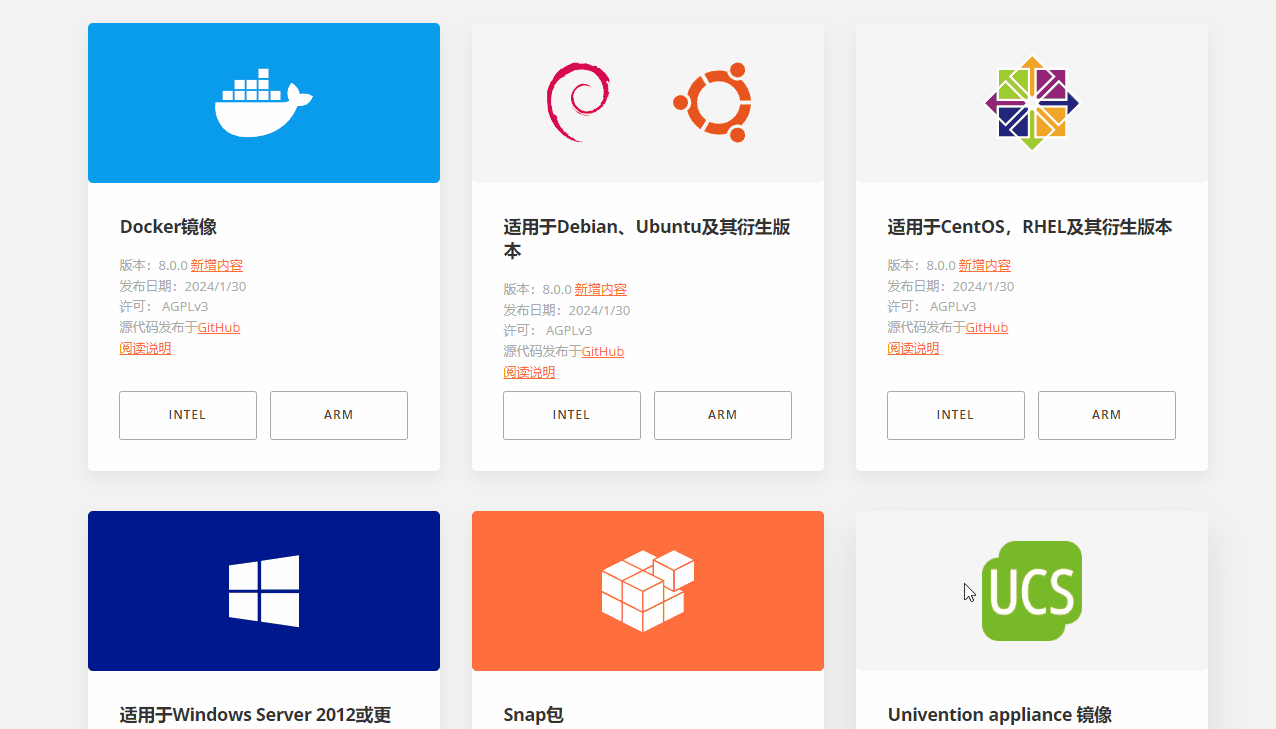Click 适用于Debian、Ubuntu及其衍生版本 heading
The height and width of the screenshot is (729, 1276).
pyautogui.click(x=647, y=239)
